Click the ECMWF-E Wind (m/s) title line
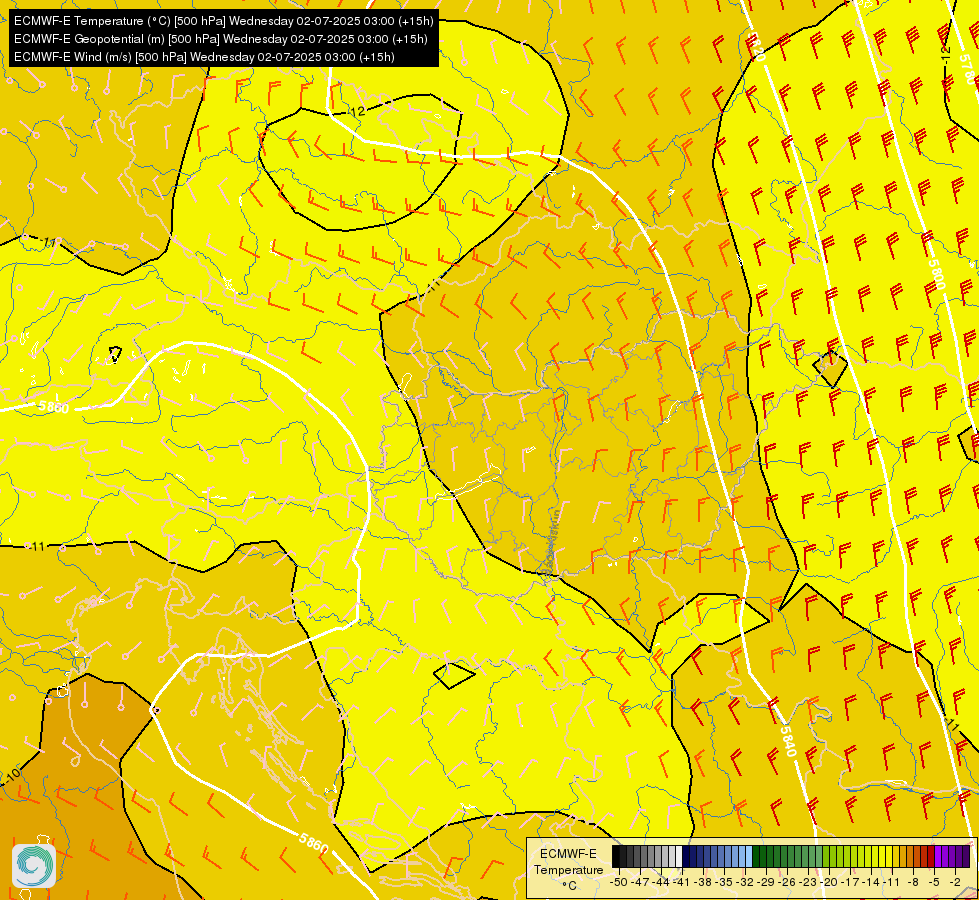The width and height of the screenshot is (979, 900). coord(204,57)
